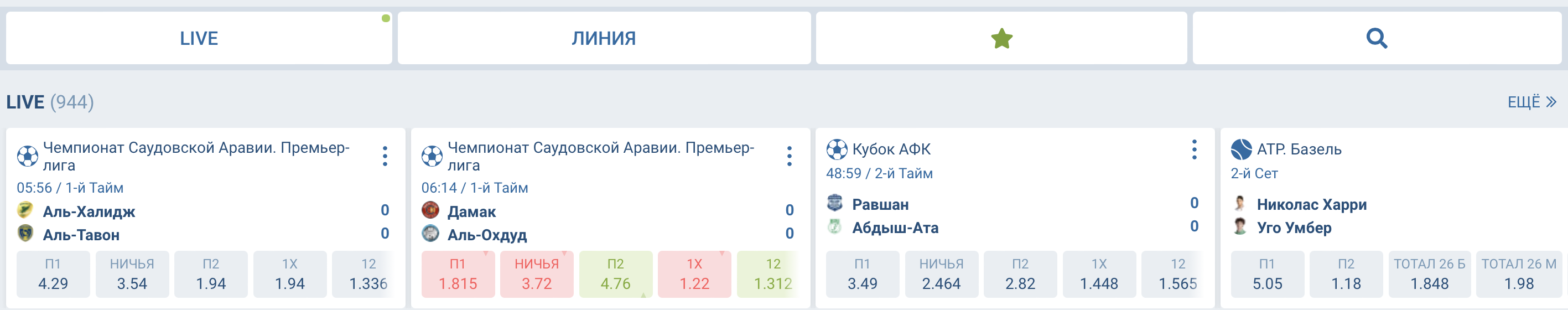
Task: Switch to the ЛИНИЯ tab
Action: coord(604,38)
